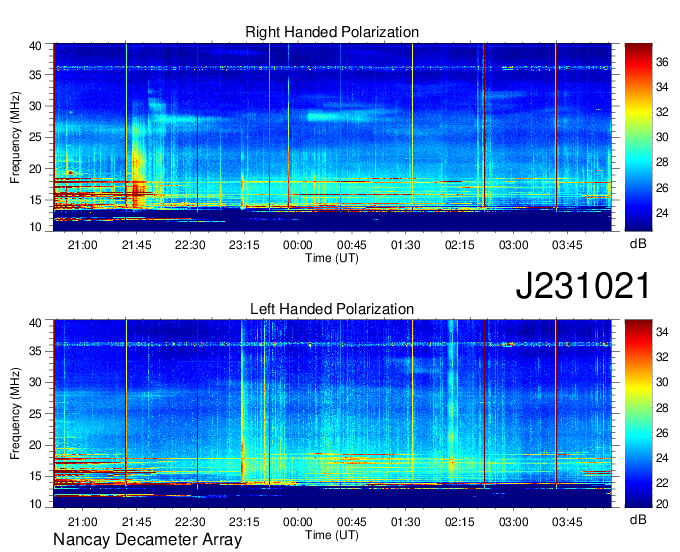This screenshot has width=680, height=552.
Task: Click the left-handed spectrogram color bar
Action: (638, 414)
